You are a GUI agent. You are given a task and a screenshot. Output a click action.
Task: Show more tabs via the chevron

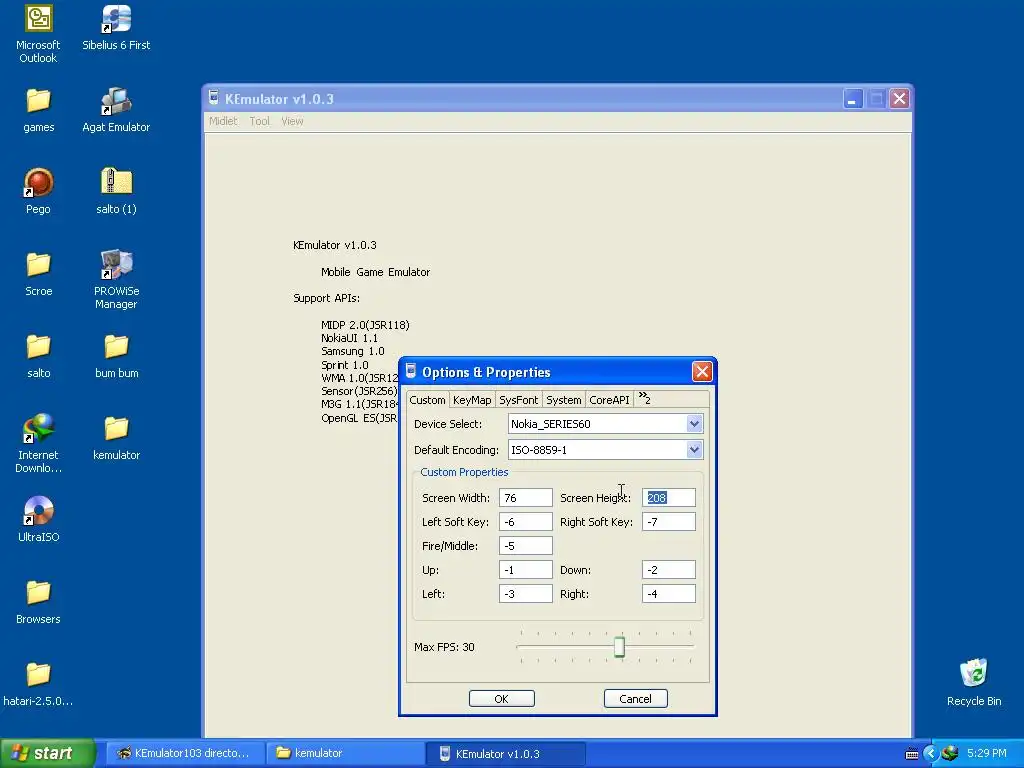point(645,398)
